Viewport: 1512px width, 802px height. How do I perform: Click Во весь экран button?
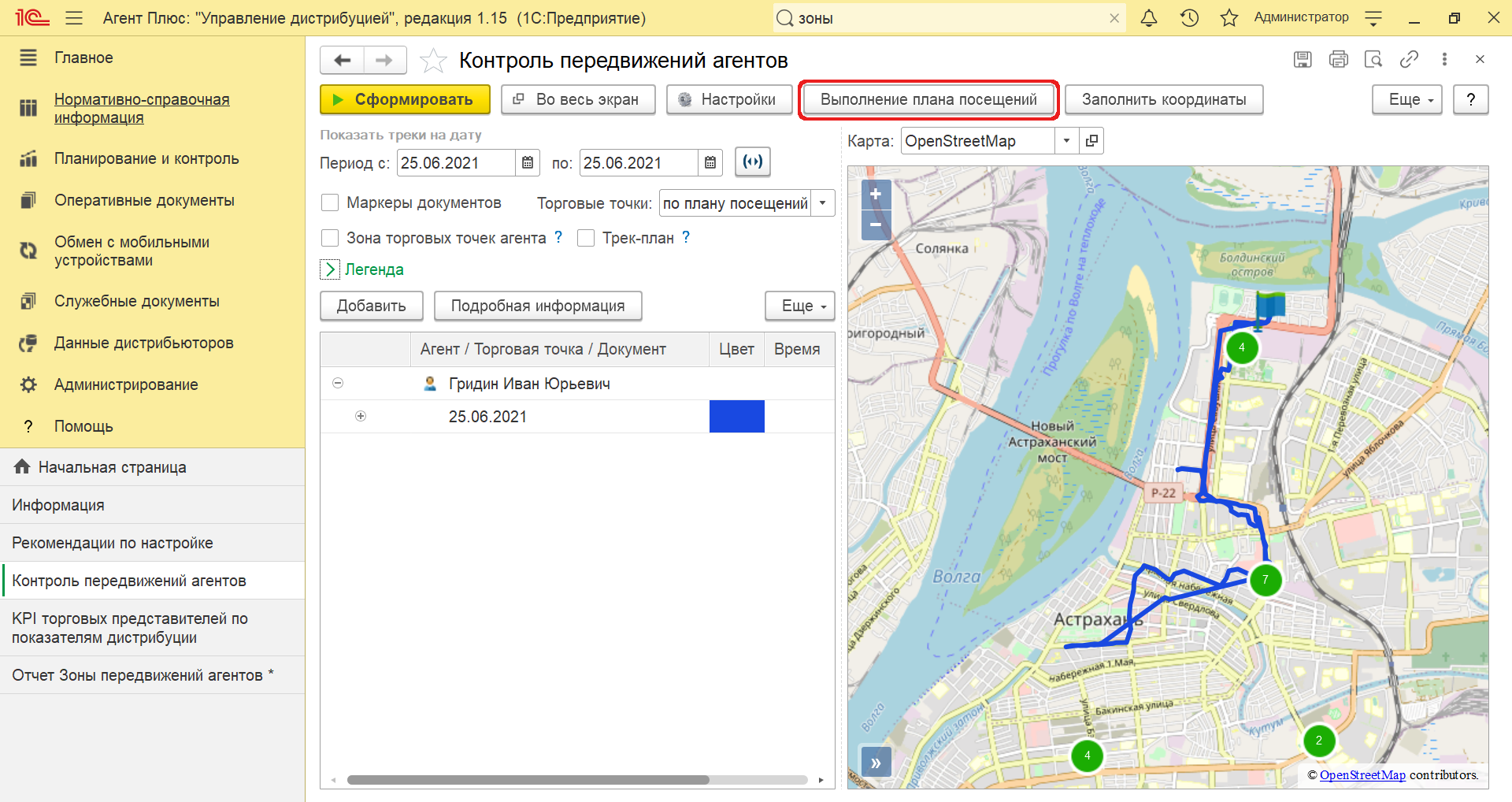[x=578, y=100]
